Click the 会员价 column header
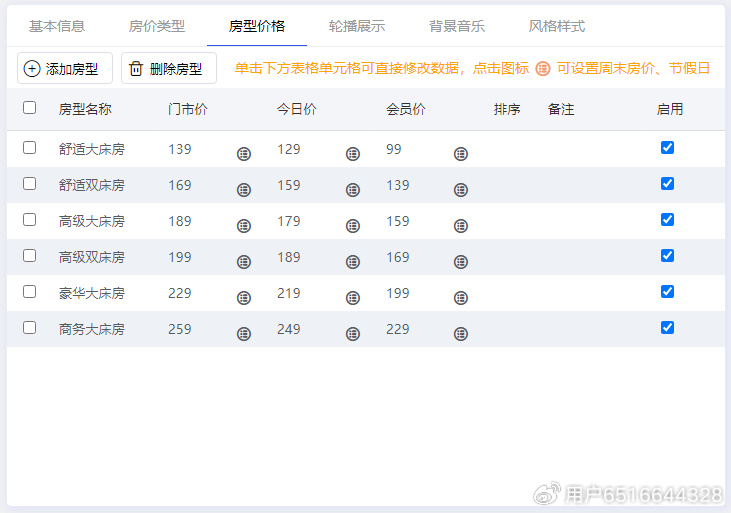 tap(406, 109)
